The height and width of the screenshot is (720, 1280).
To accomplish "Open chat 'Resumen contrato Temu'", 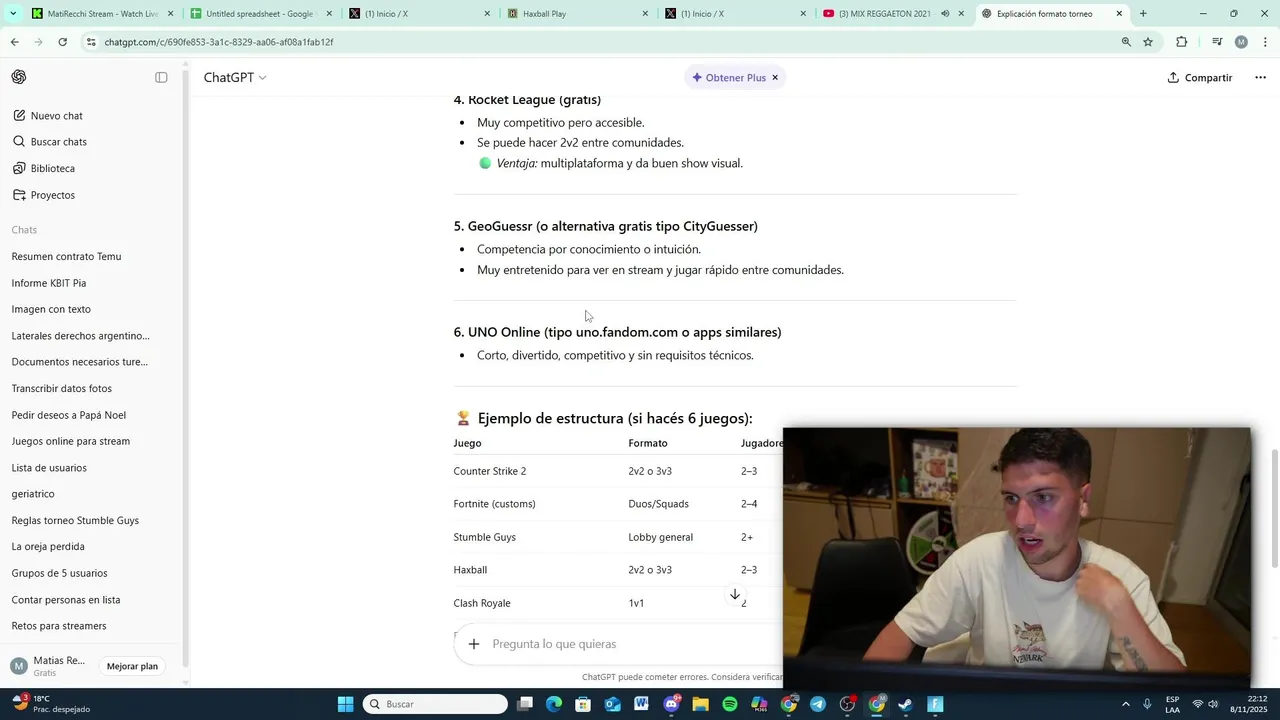I will 66,257.
